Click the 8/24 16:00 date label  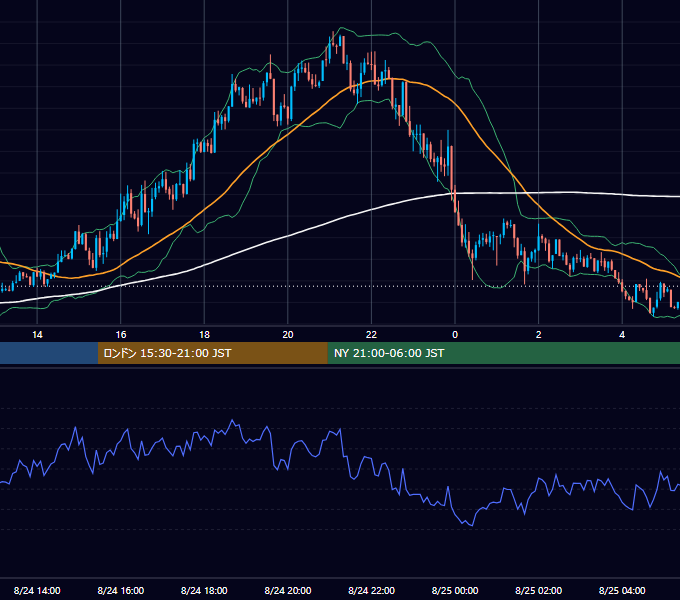pos(121,590)
